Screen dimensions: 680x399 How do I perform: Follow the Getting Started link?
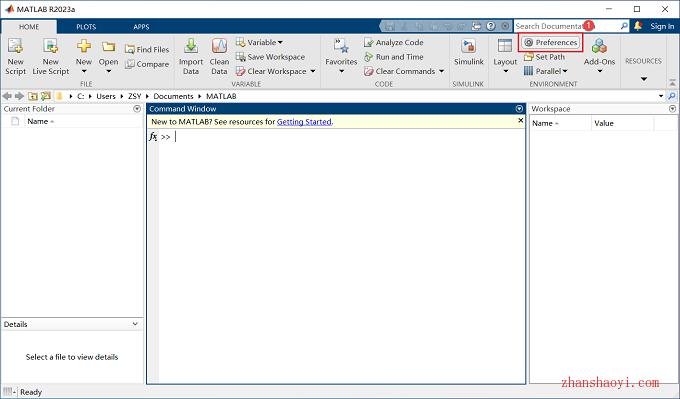[304, 122]
